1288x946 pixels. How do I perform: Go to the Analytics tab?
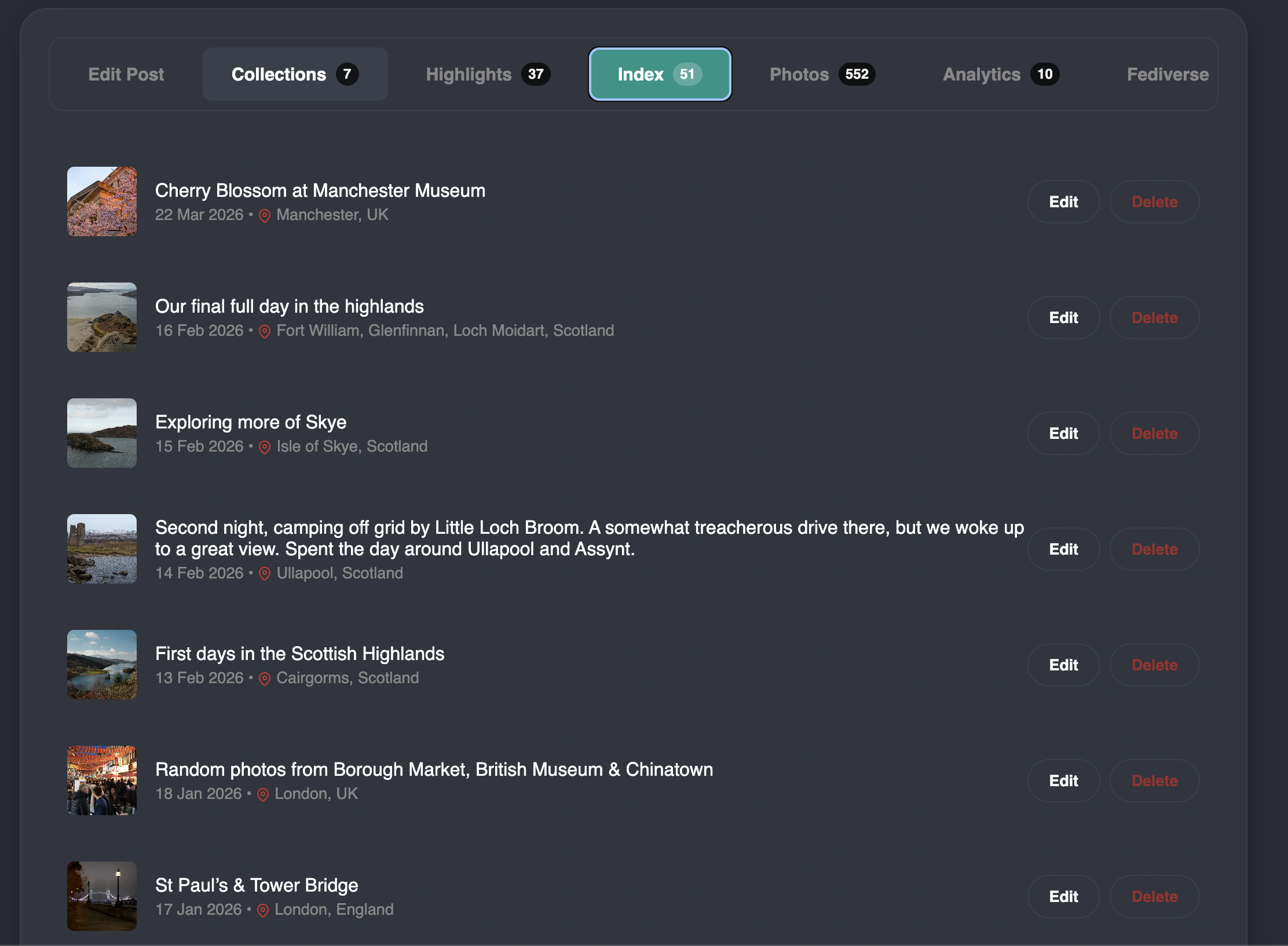(1001, 74)
